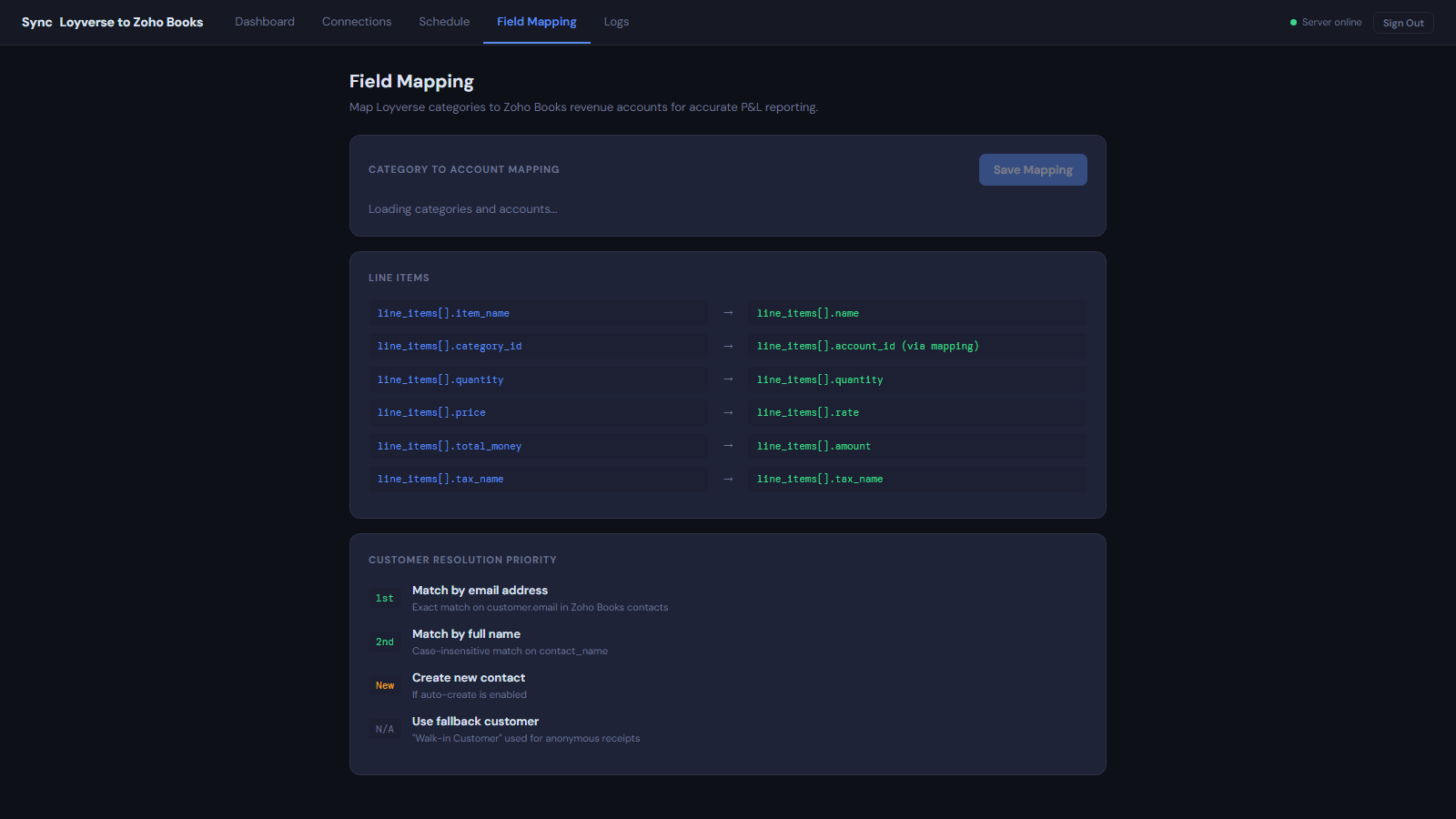Click the green Server online status dot

tap(1293, 23)
